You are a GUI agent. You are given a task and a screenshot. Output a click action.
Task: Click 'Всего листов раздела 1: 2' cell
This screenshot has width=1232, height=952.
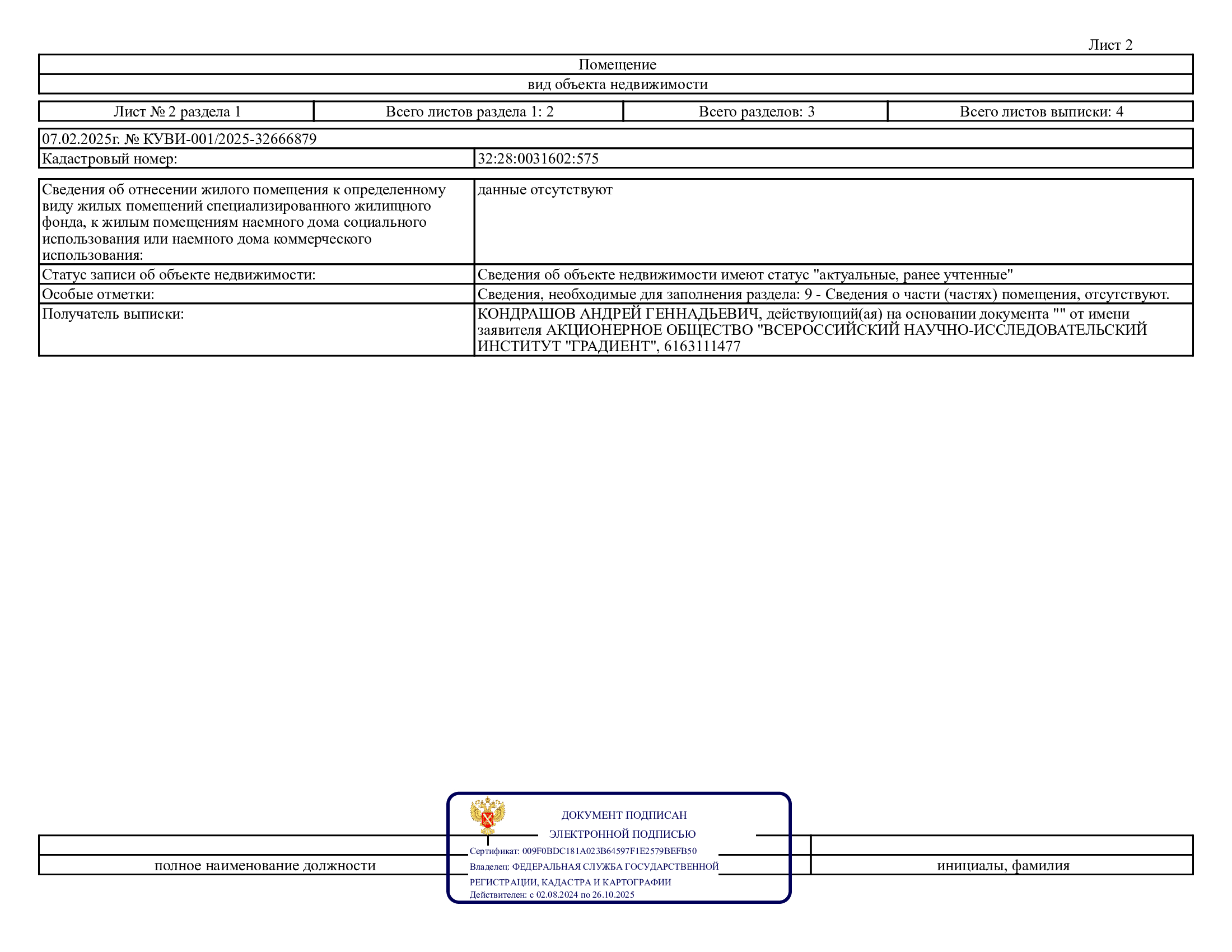coord(469,111)
